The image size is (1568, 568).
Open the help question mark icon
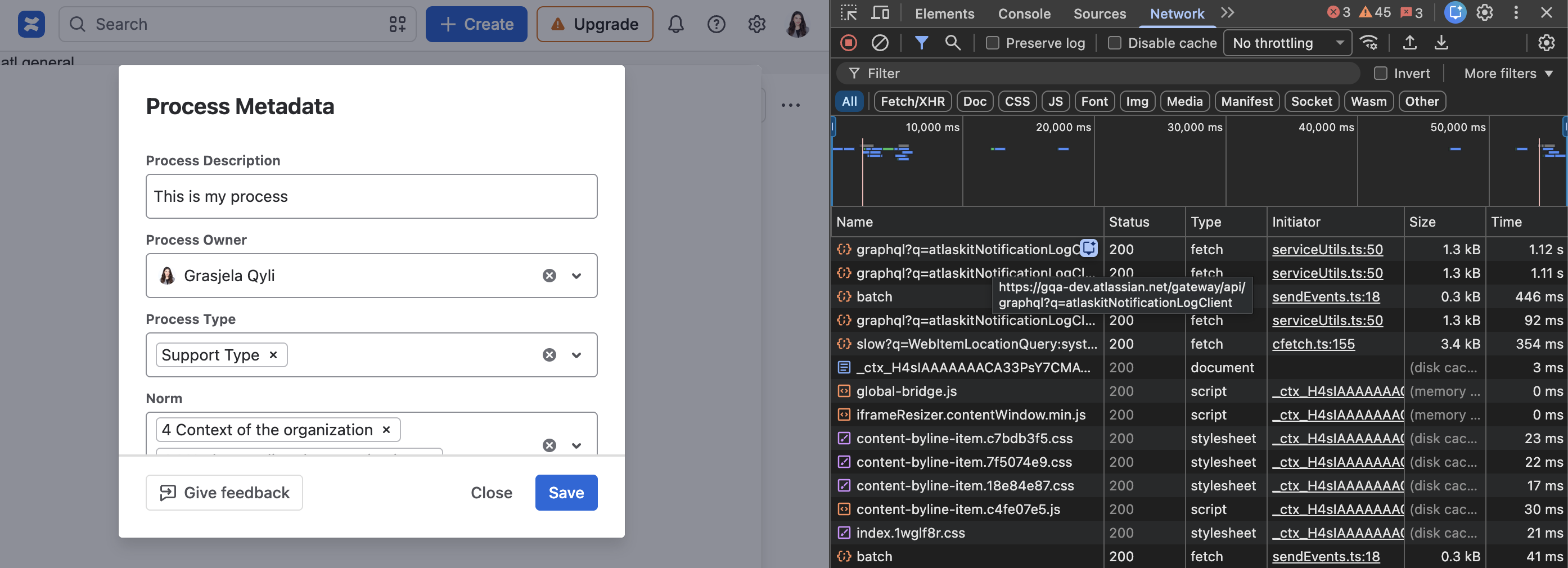pyautogui.click(x=716, y=24)
